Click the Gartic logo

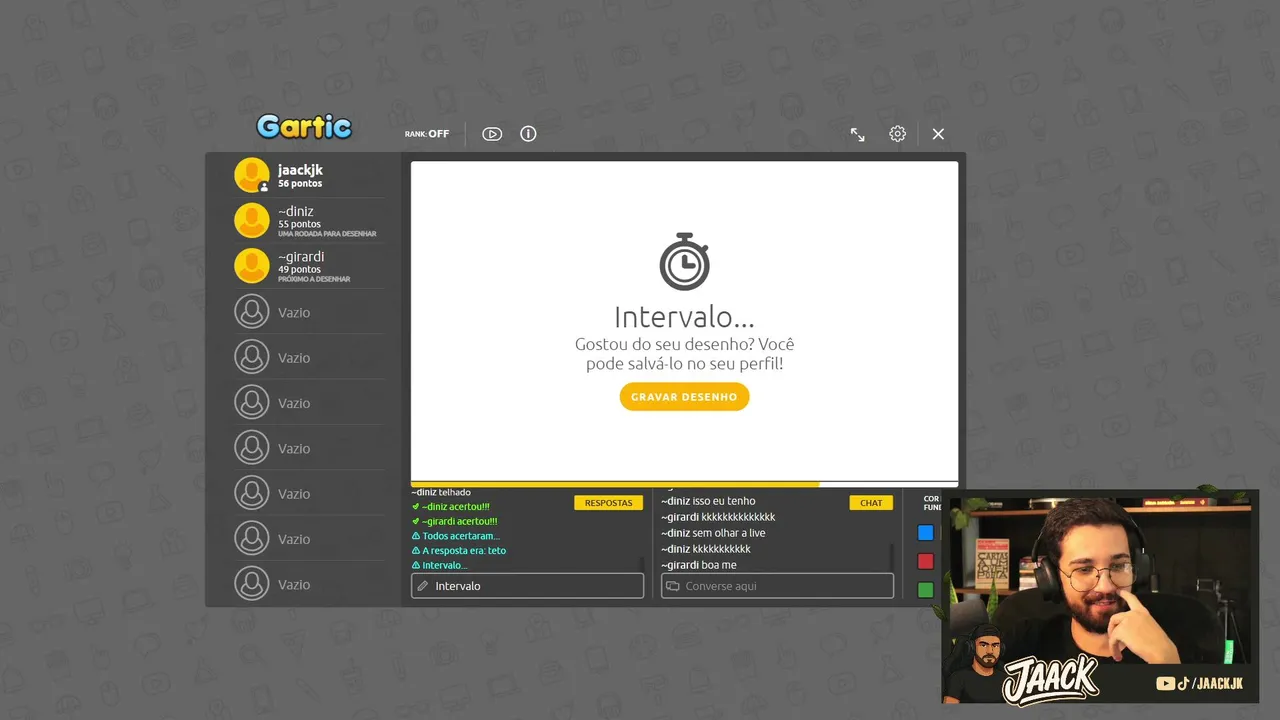coord(304,127)
